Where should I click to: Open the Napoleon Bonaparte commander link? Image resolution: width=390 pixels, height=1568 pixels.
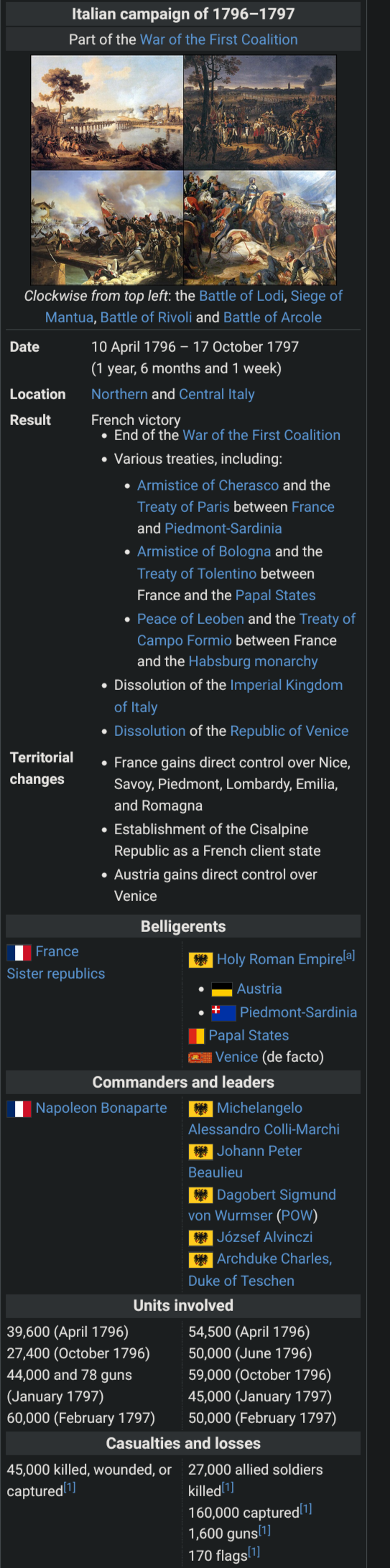click(101, 1108)
